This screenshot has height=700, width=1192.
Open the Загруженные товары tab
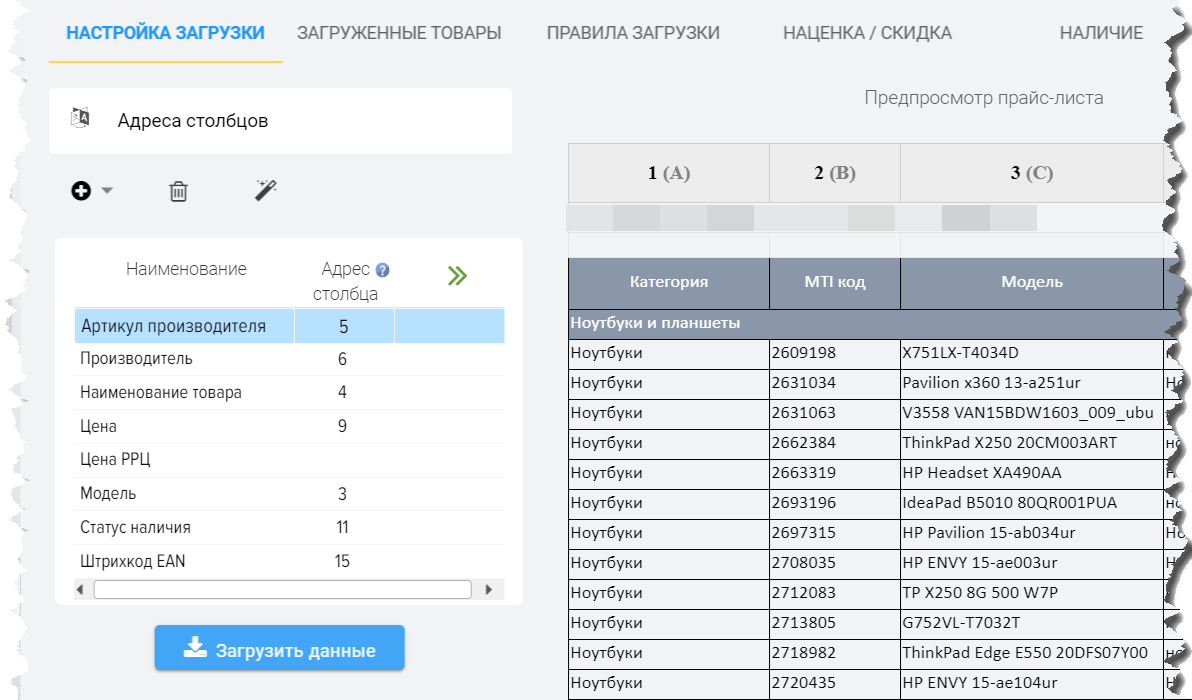399,33
